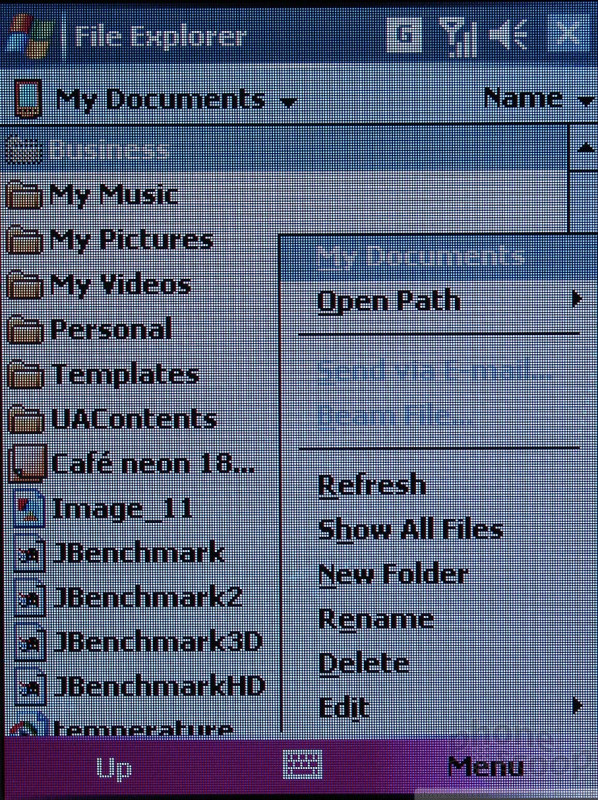Click the scrollbar up arrow

tap(584, 148)
